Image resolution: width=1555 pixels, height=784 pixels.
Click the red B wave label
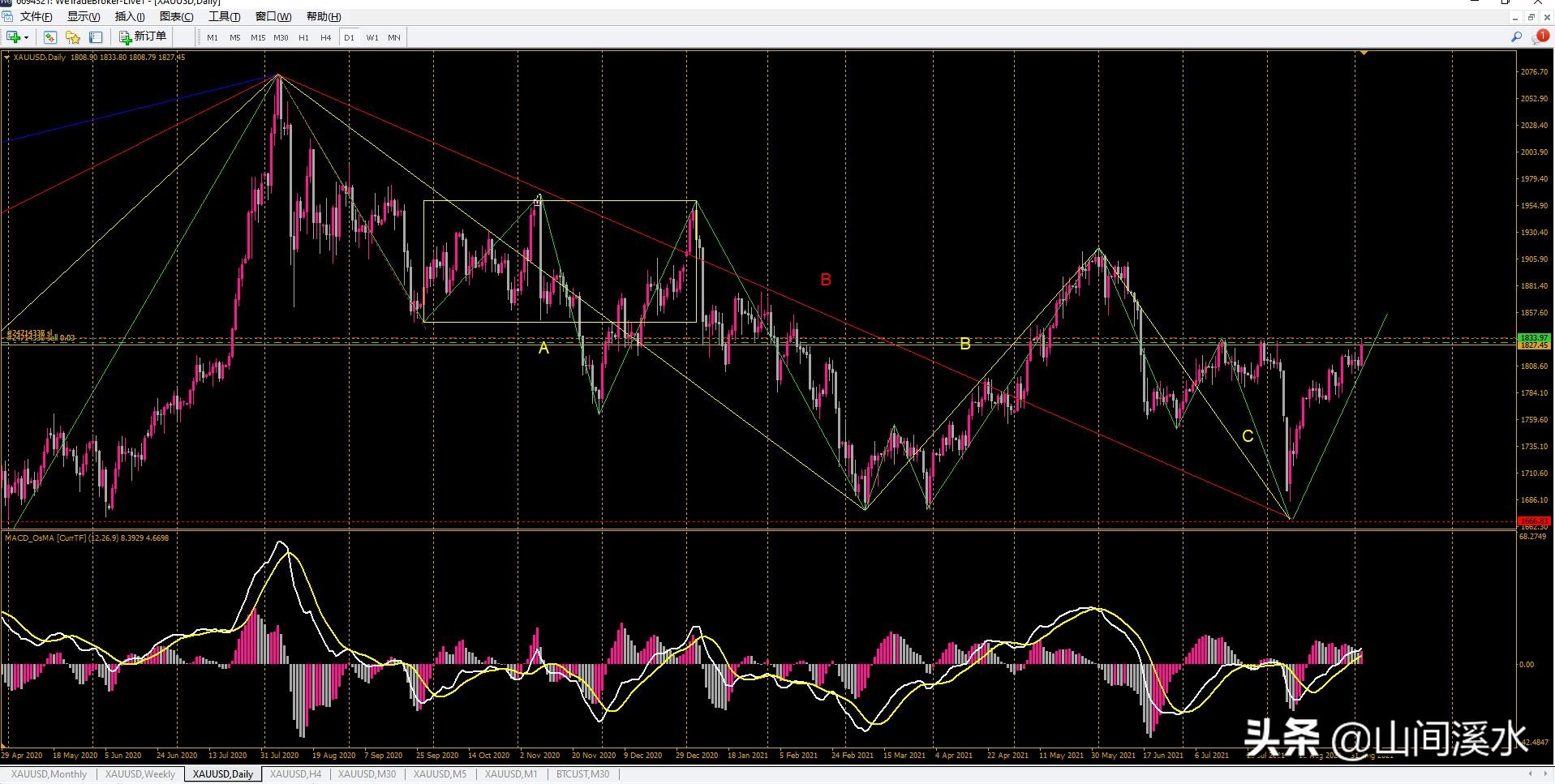(826, 280)
